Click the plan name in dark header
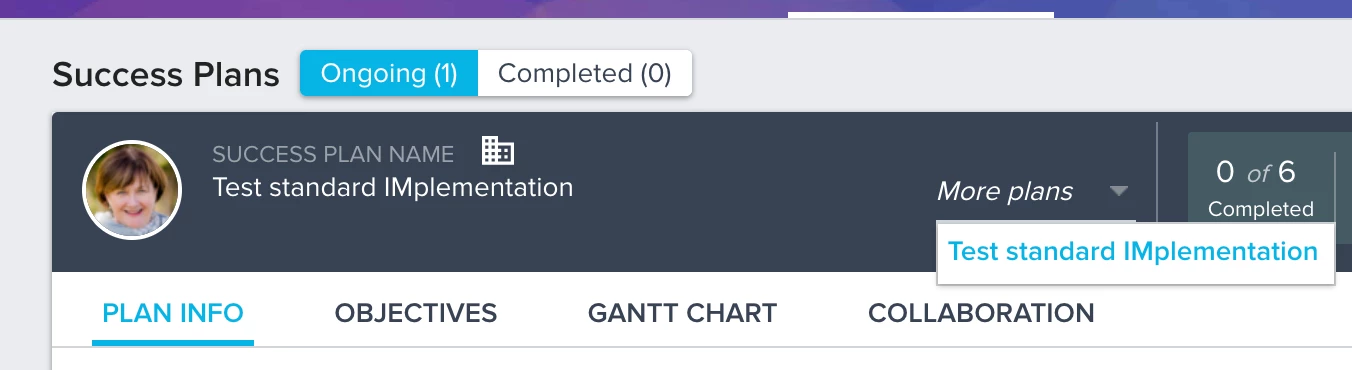 pos(393,187)
